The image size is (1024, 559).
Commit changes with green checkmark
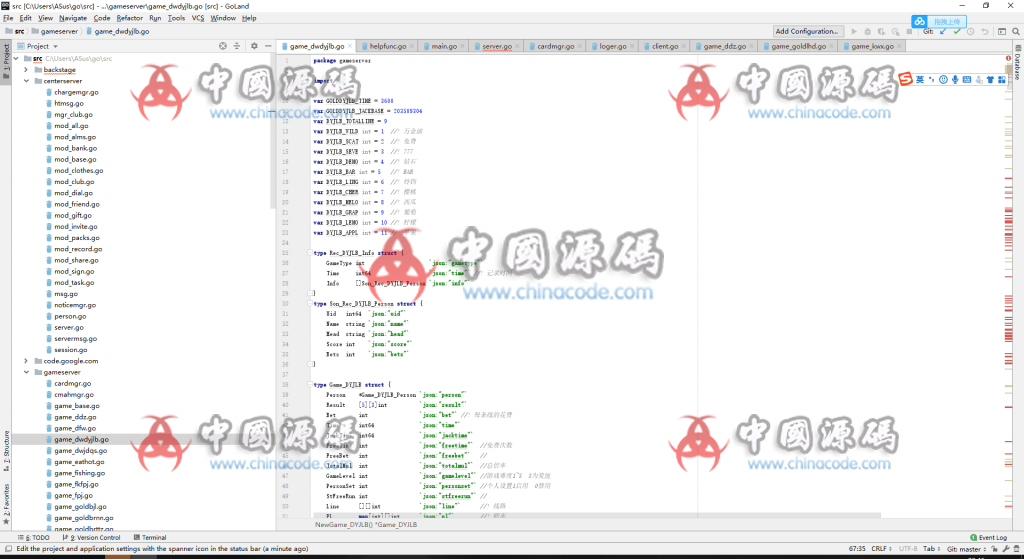(957, 31)
